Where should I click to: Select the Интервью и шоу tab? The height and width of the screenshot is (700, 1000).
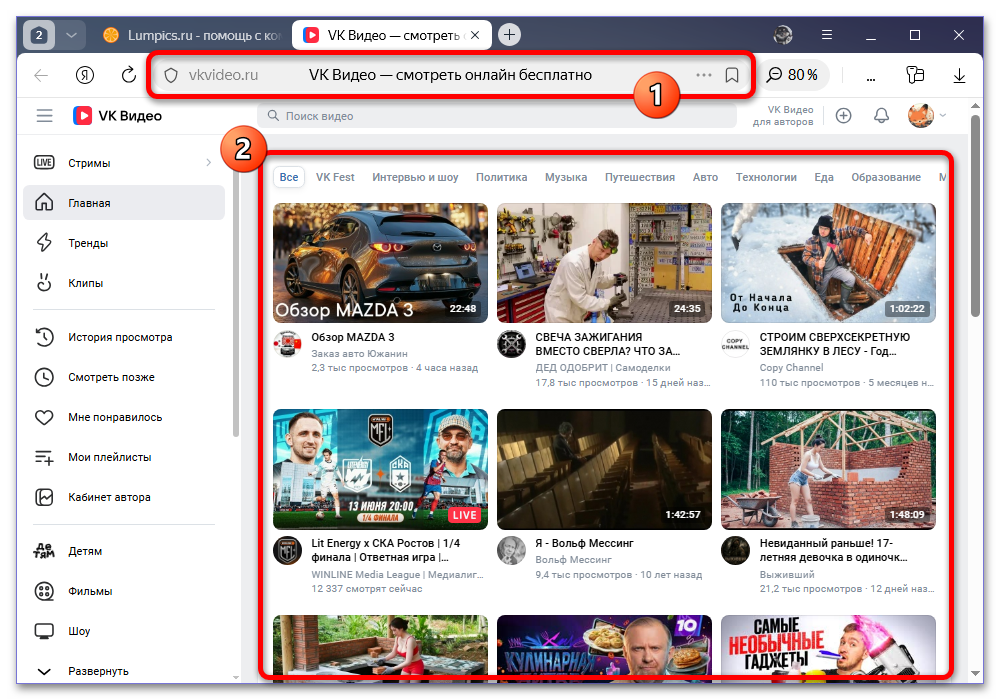coord(415,177)
